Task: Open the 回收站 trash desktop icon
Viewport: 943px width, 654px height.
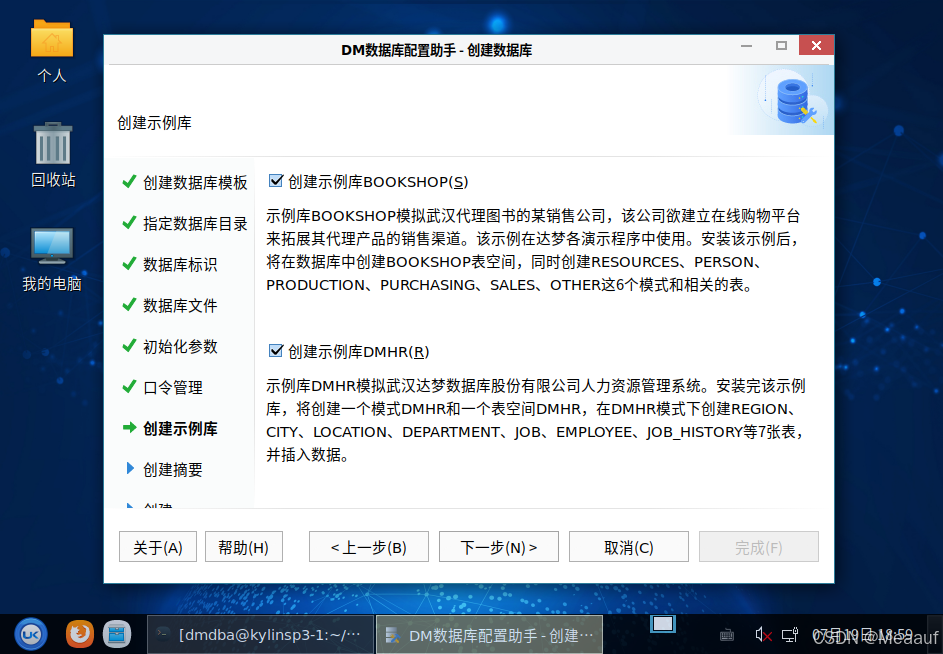Action: coord(53,155)
